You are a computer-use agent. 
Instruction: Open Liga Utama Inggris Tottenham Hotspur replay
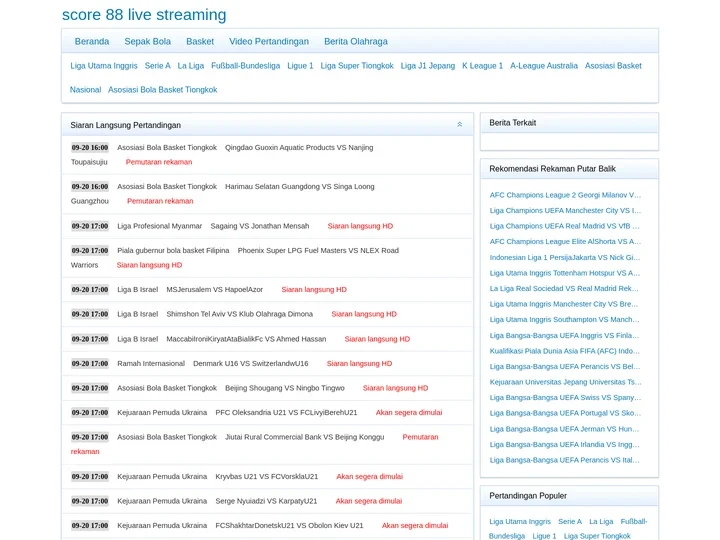[x=565, y=273]
